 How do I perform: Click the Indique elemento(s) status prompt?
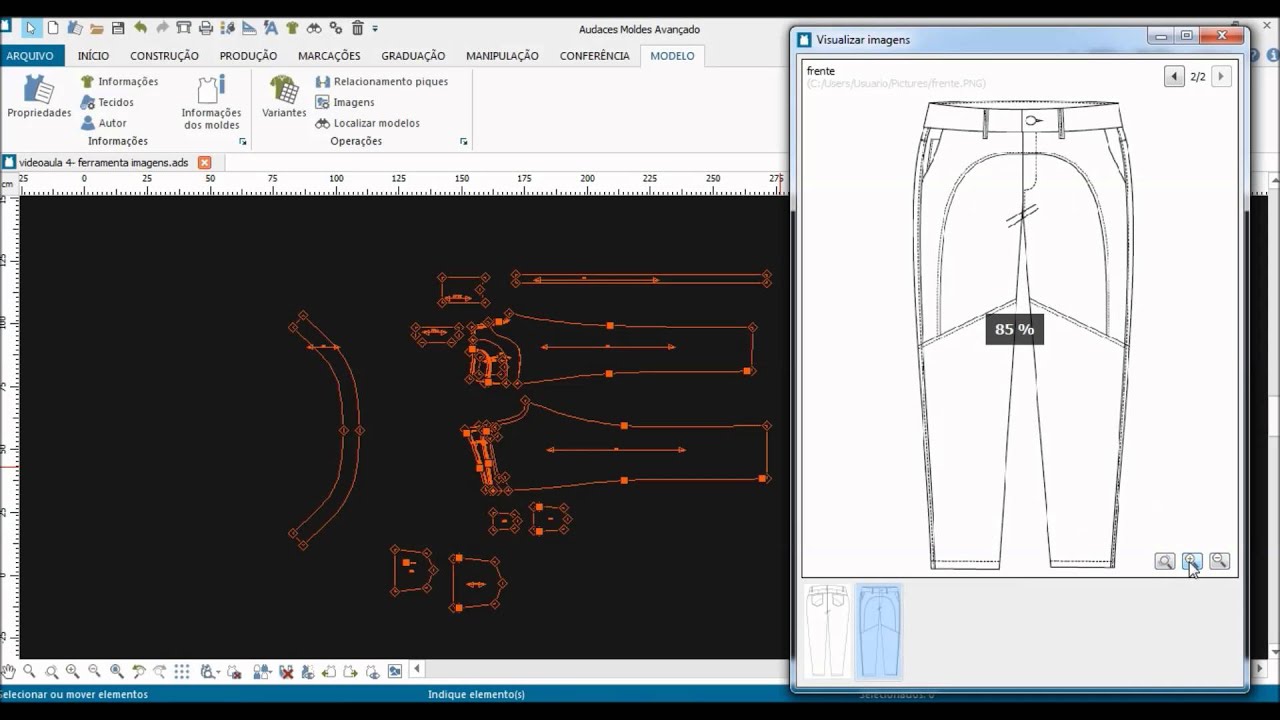(x=476, y=694)
